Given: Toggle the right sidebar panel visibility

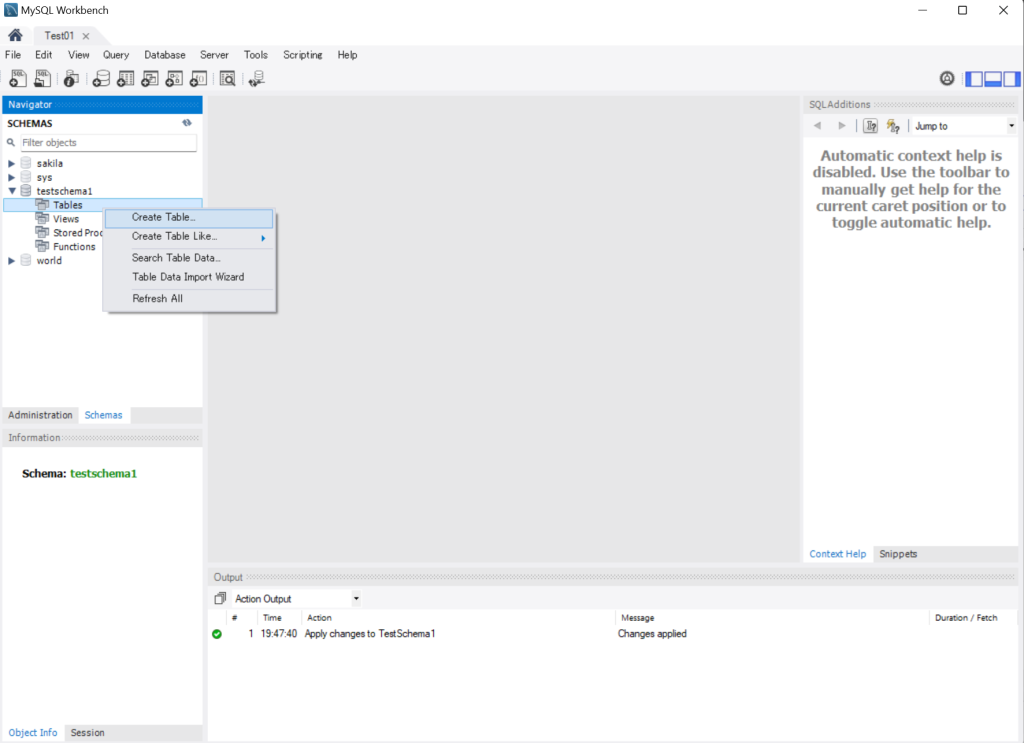Looking at the screenshot, I should click(1012, 79).
